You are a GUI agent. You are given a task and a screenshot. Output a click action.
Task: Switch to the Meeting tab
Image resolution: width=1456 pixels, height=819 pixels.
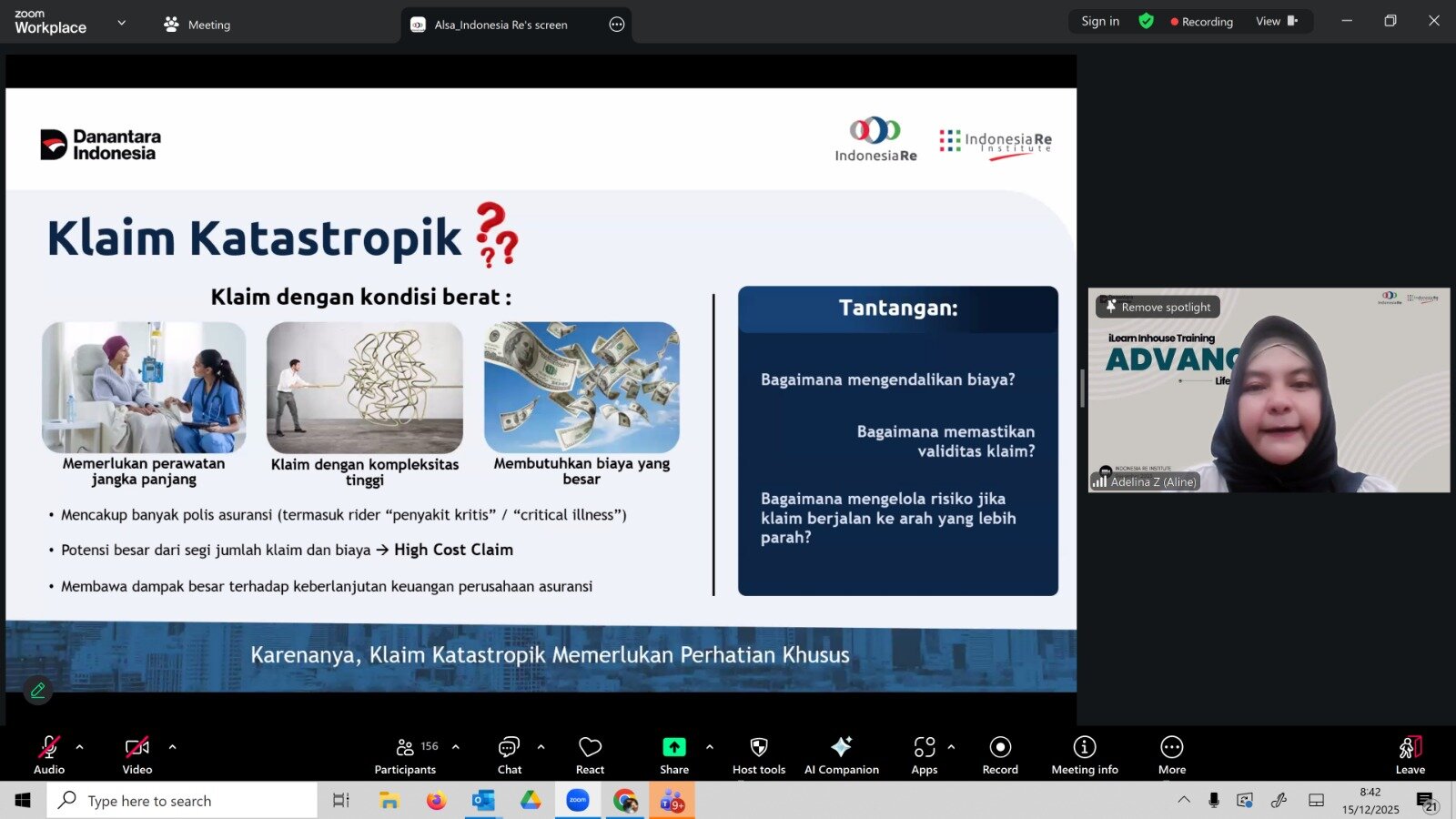[x=197, y=25]
